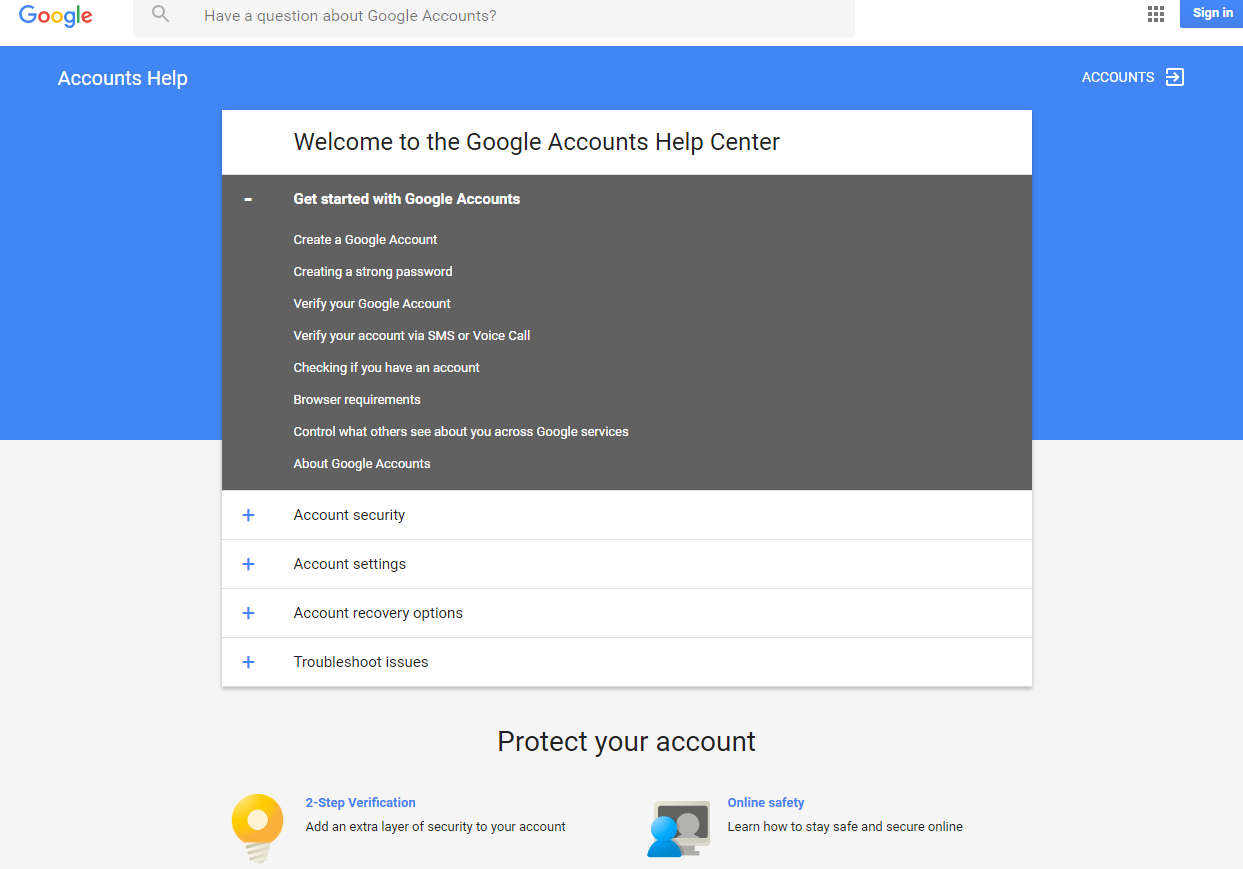Open Creating a strong password article
The height and width of the screenshot is (869, 1243).
[x=372, y=272]
